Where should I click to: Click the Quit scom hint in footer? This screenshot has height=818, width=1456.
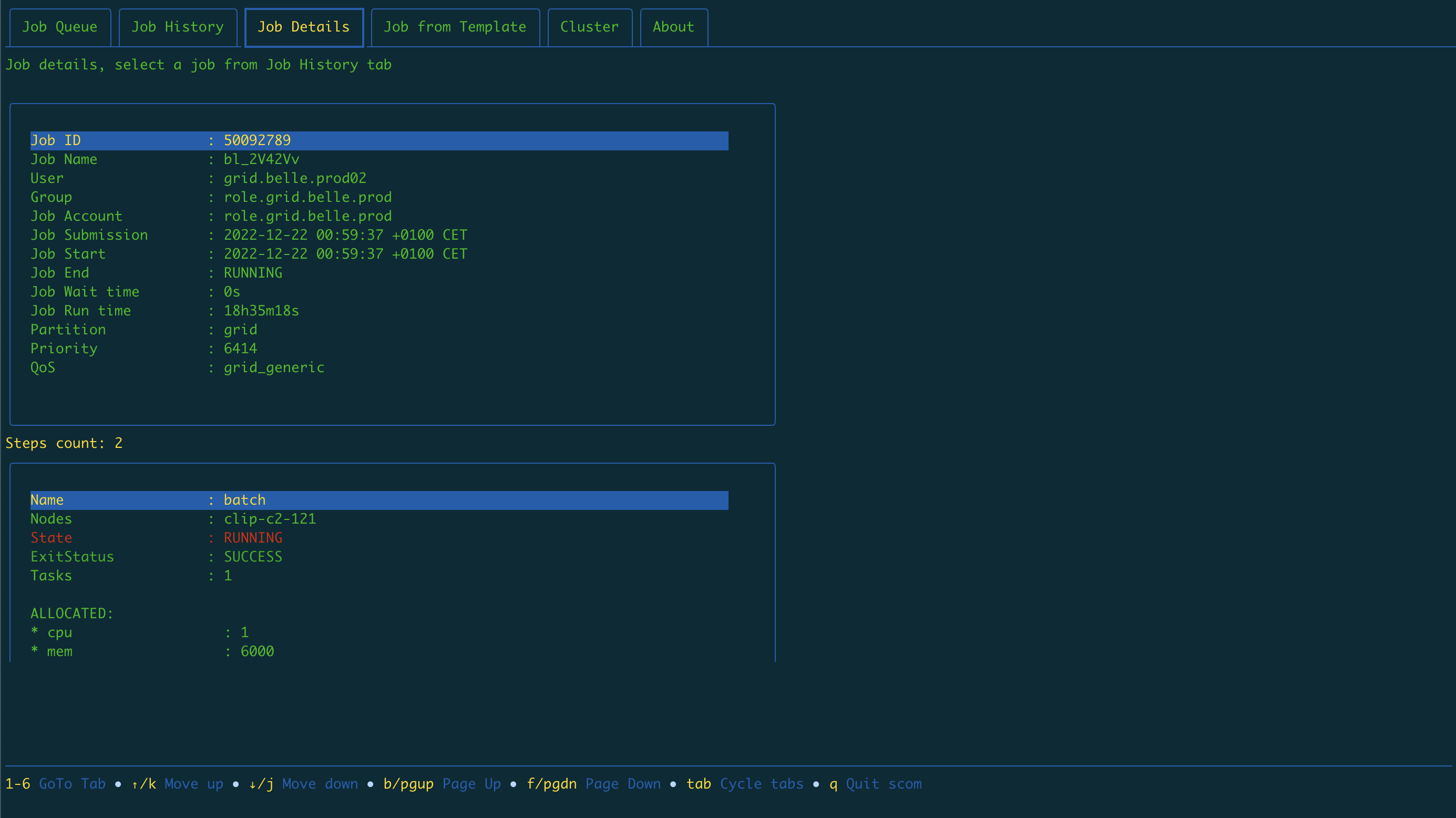click(x=884, y=784)
